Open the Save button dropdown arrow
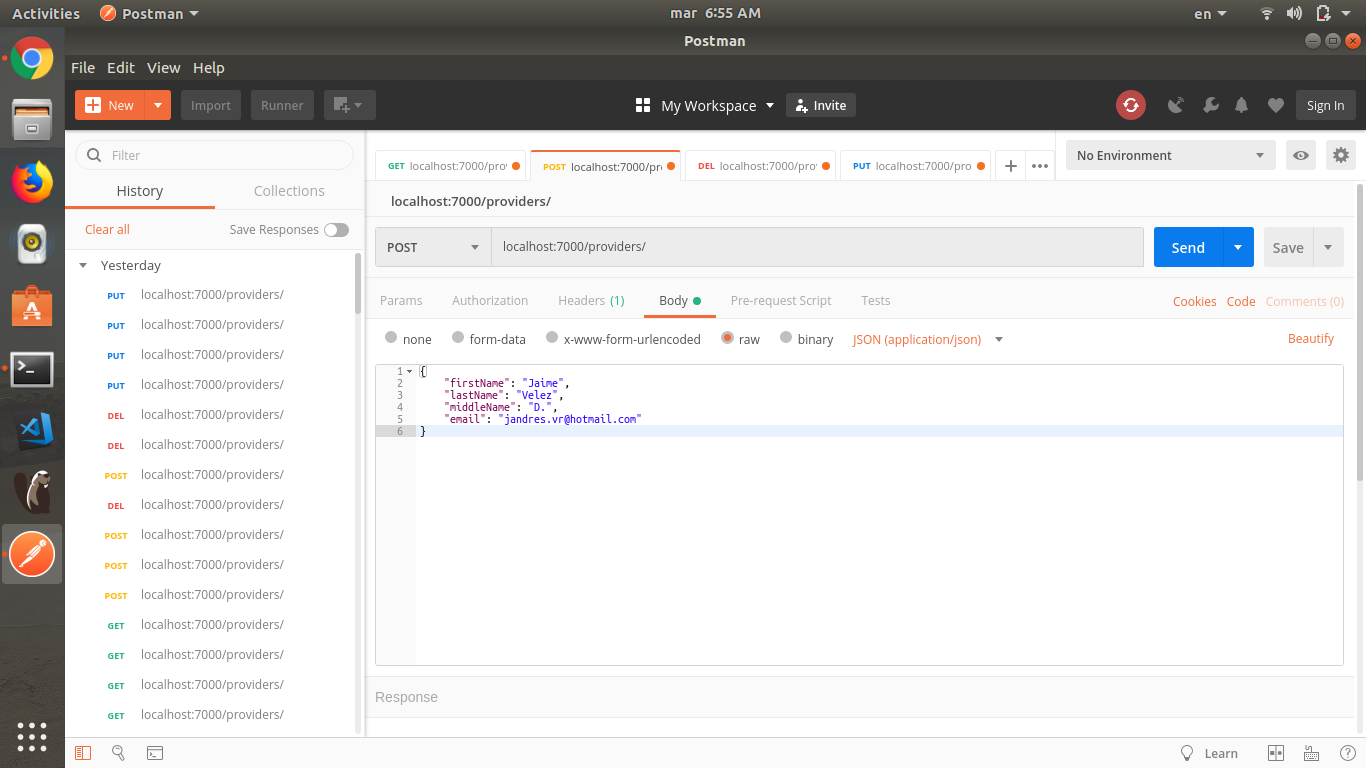 click(1328, 247)
